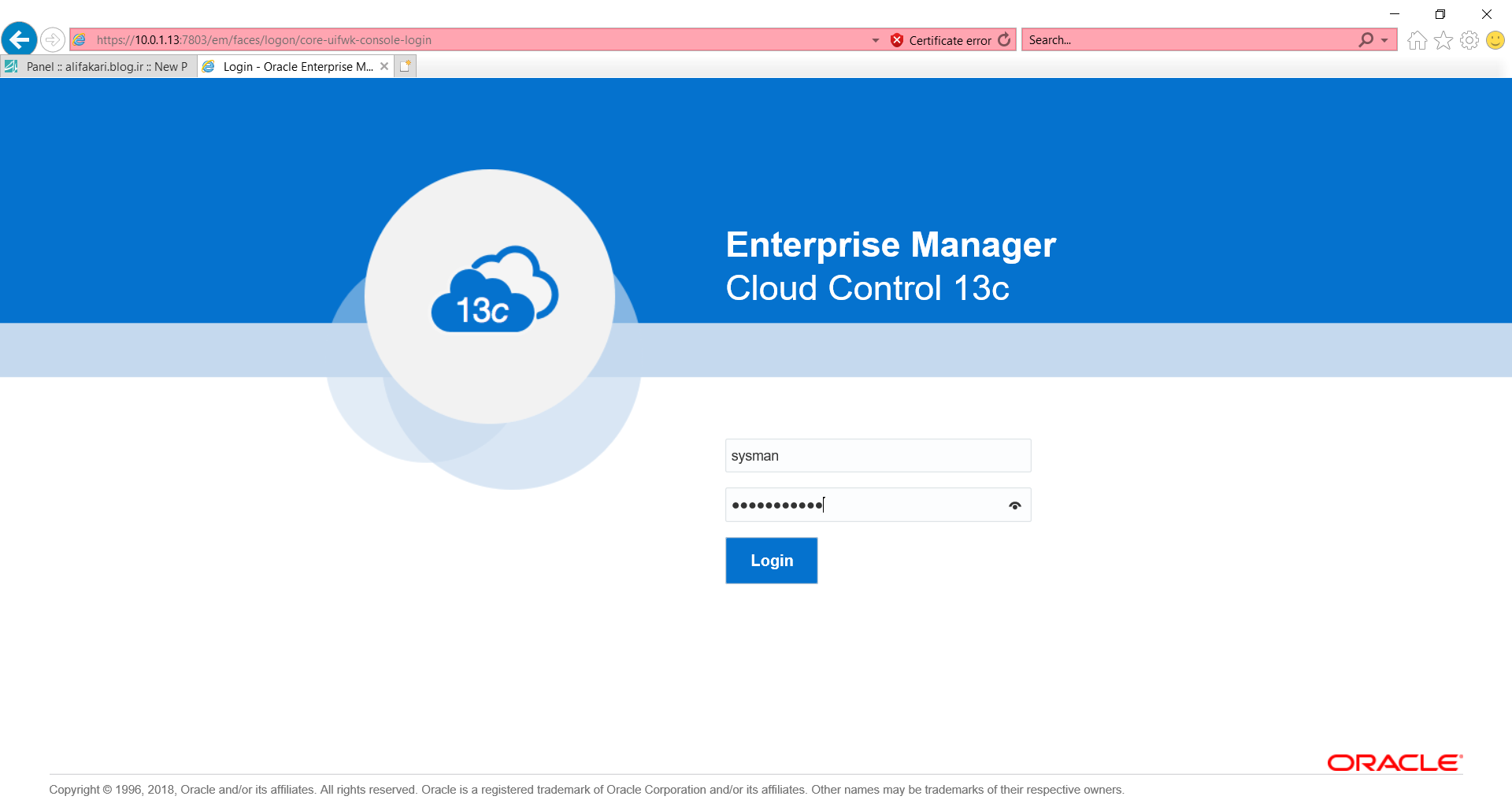
Task: Refresh the page with reload icon
Action: 1004,39
